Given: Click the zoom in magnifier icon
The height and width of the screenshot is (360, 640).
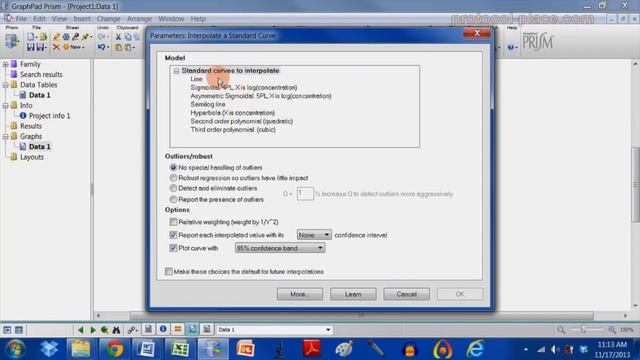Looking at the screenshot, I should (612, 329).
